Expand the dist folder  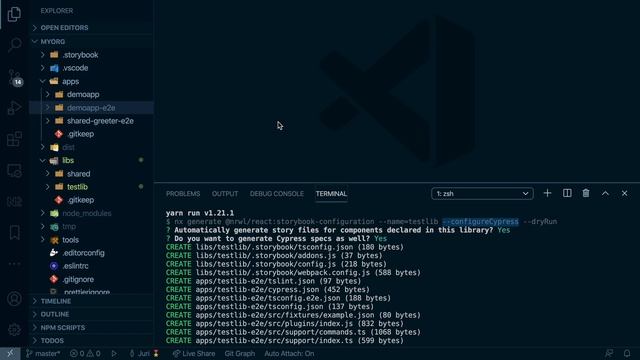coord(91,147)
